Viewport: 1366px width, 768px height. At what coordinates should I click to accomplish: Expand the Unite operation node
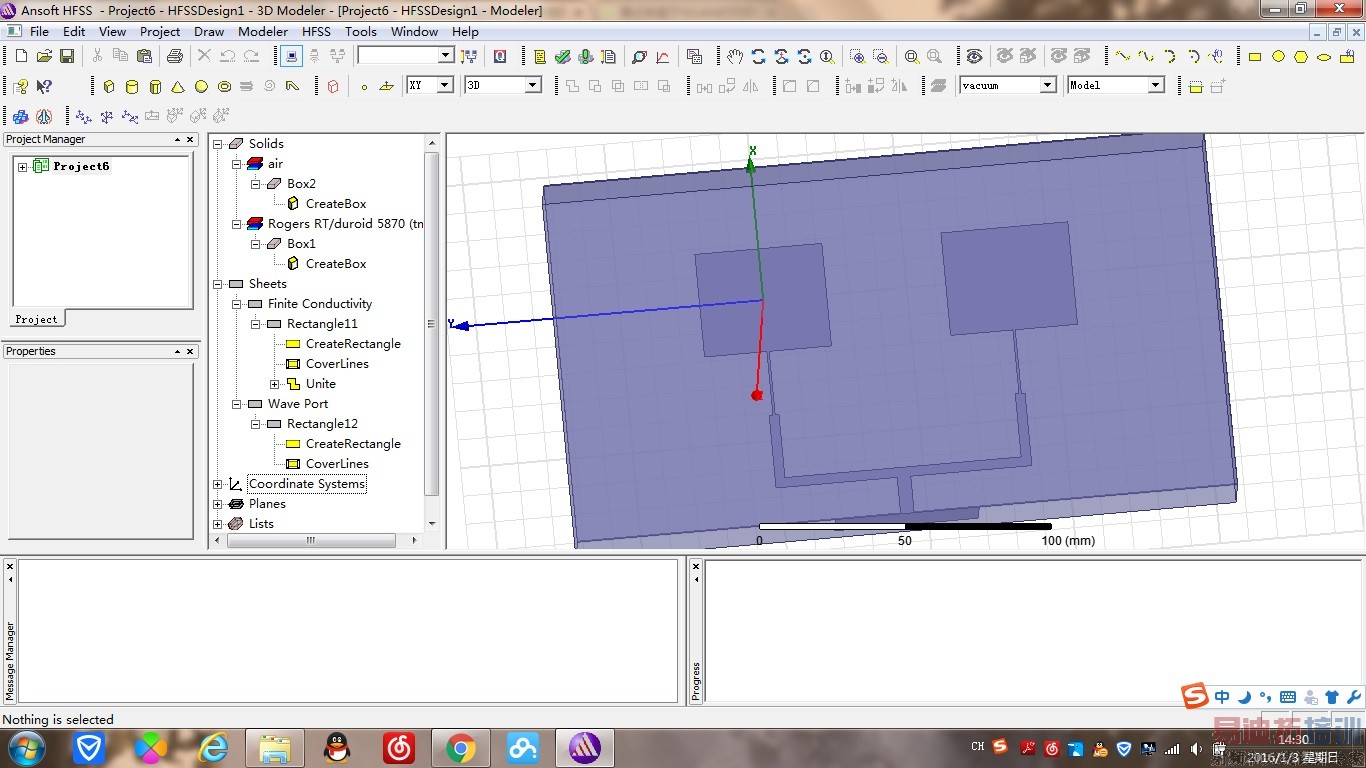[275, 384]
